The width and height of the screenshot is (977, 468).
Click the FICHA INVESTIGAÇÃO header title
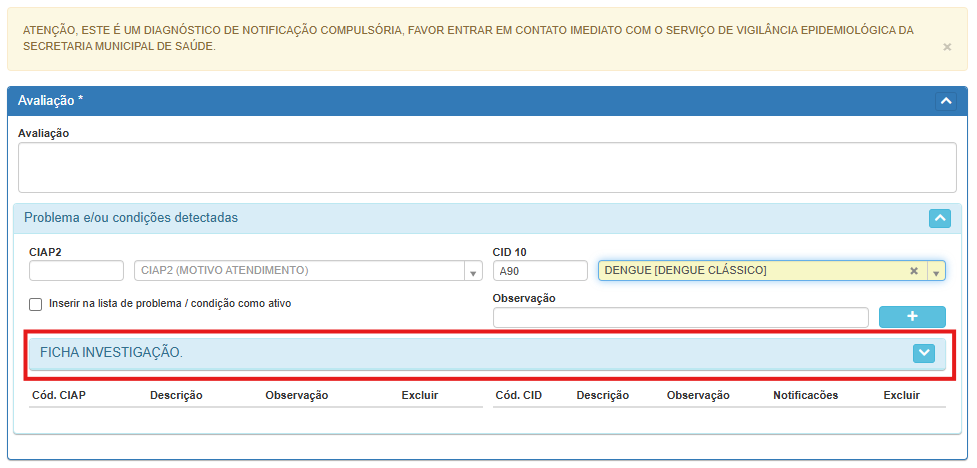click(111, 353)
